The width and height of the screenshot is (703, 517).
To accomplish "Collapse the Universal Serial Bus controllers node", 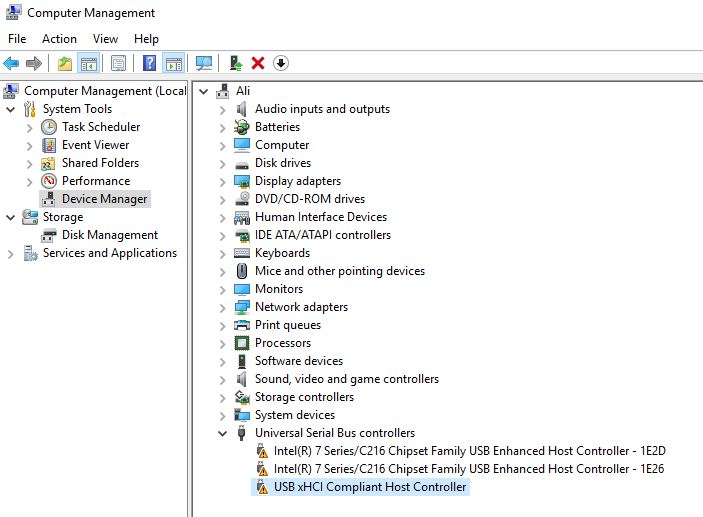I will click(222, 433).
